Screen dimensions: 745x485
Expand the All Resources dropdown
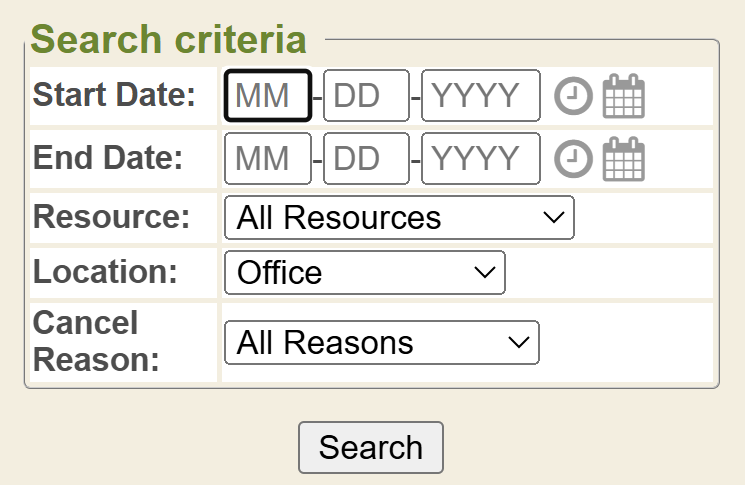click(399, 218)
